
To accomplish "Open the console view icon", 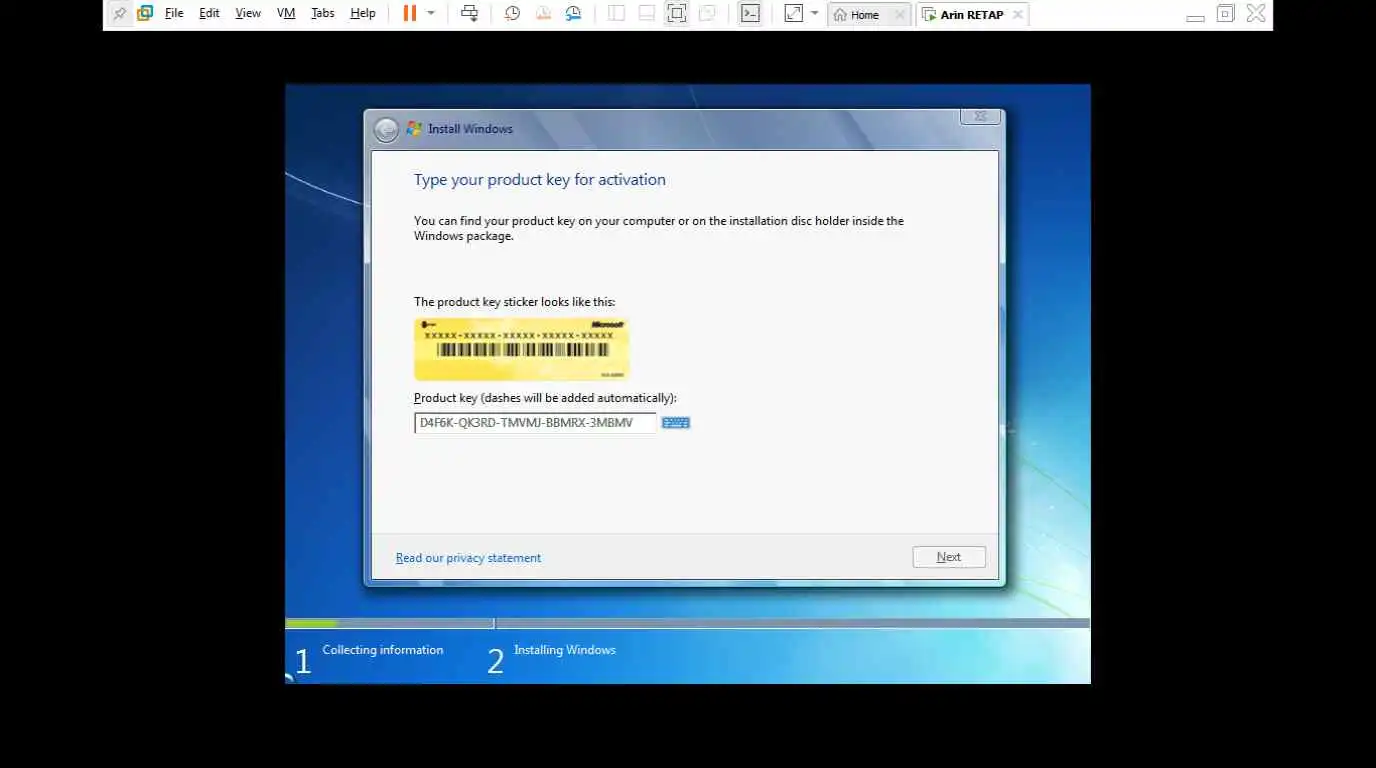I will (750, 14).
